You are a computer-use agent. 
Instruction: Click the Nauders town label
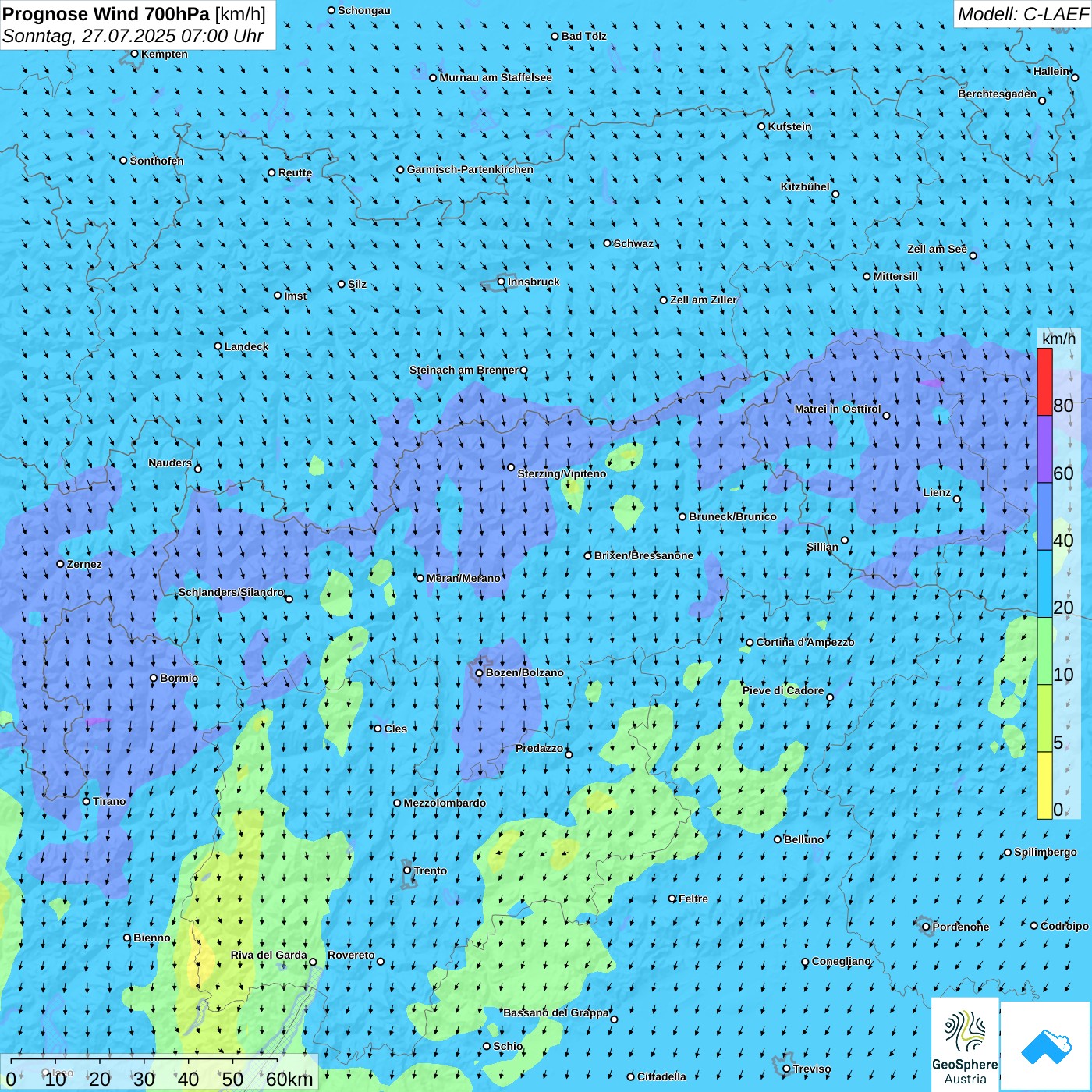(x=170, y=463)
